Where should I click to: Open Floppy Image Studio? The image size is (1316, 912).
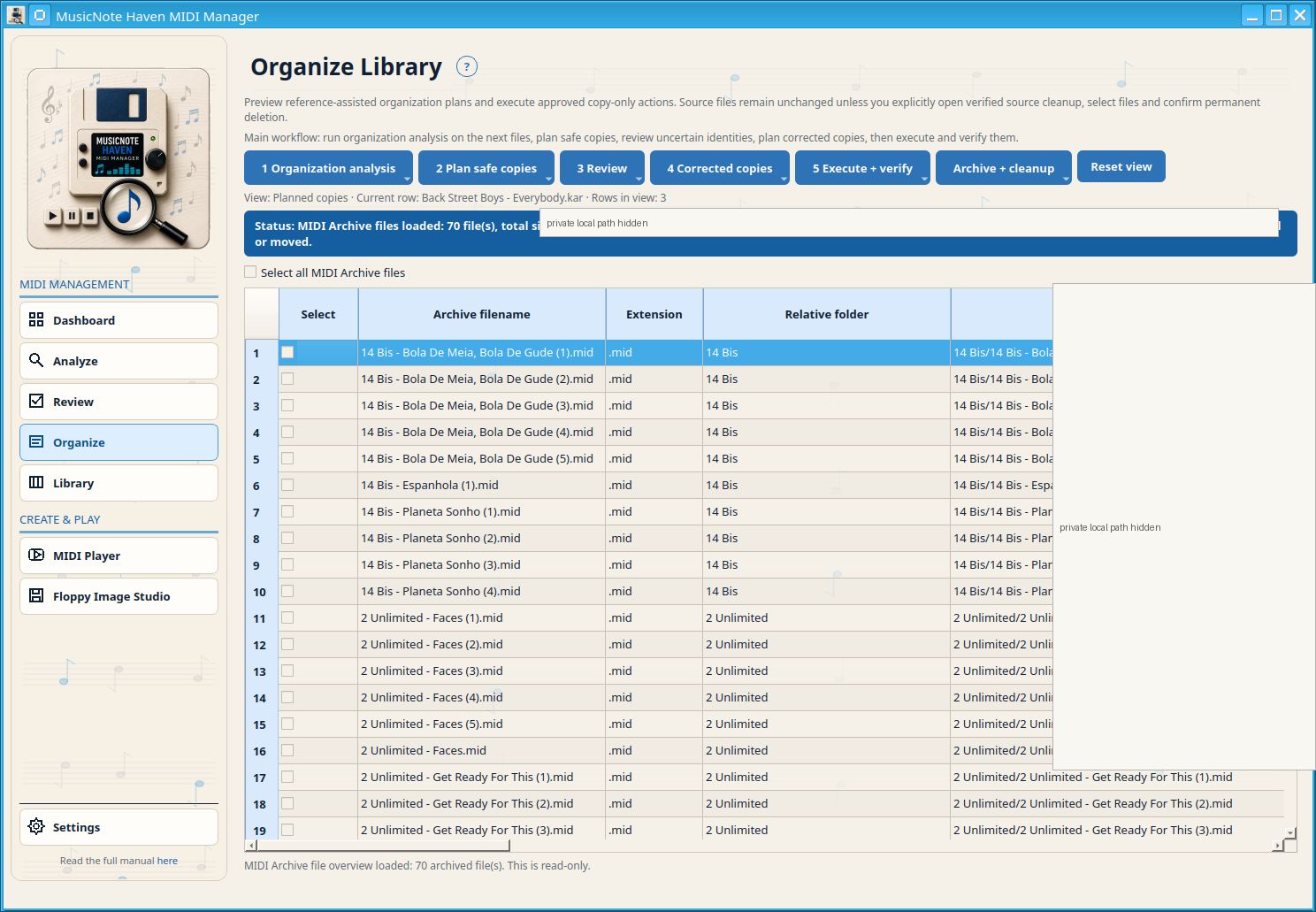coord(119,596)
